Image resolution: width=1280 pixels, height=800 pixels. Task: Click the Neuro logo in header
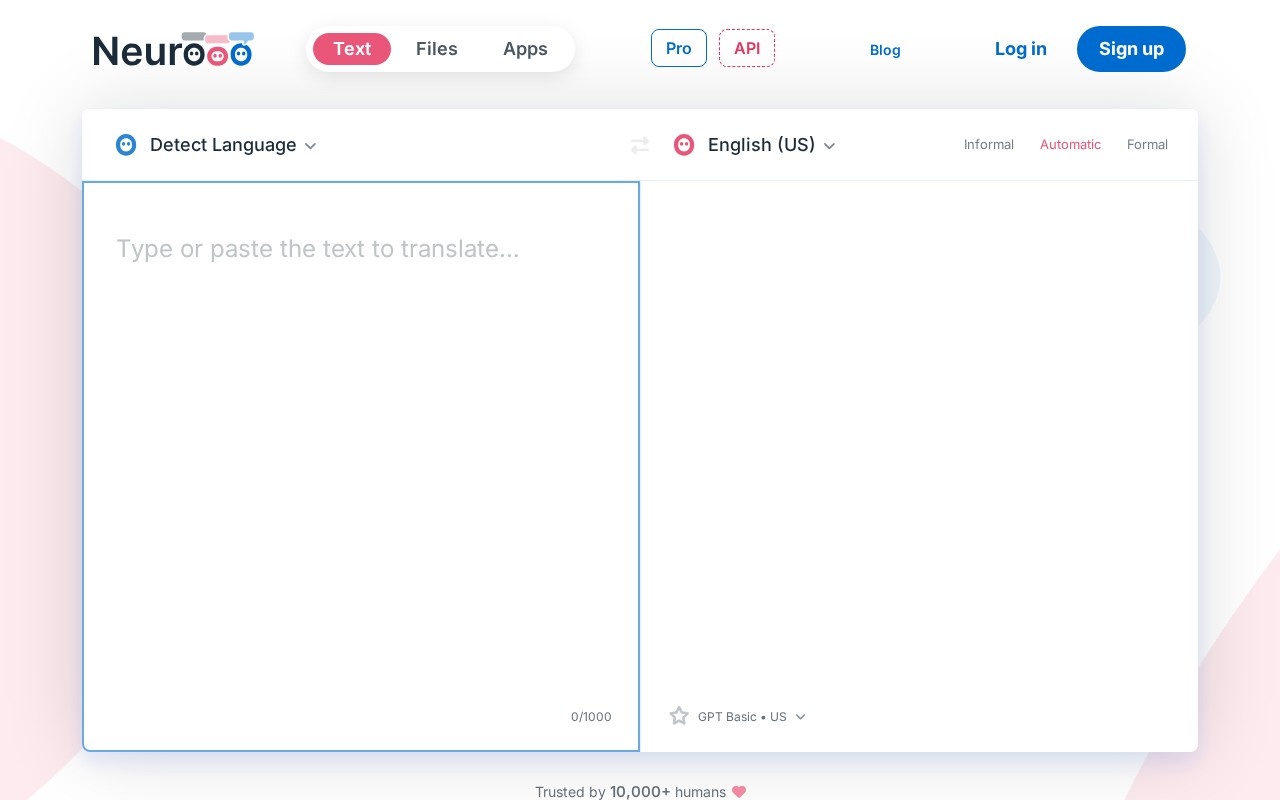pyautogui.click(x=173, y=49)
